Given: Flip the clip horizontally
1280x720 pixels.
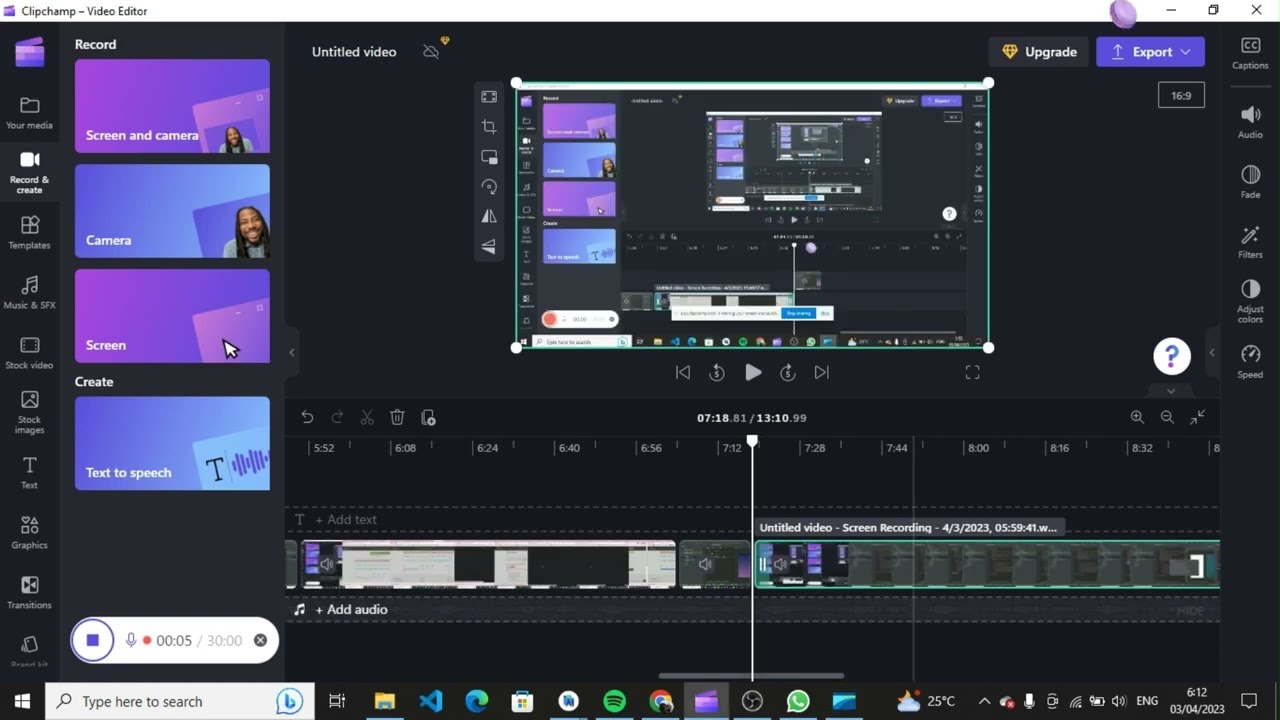Looking at the screenshot, I should (489, 216).
